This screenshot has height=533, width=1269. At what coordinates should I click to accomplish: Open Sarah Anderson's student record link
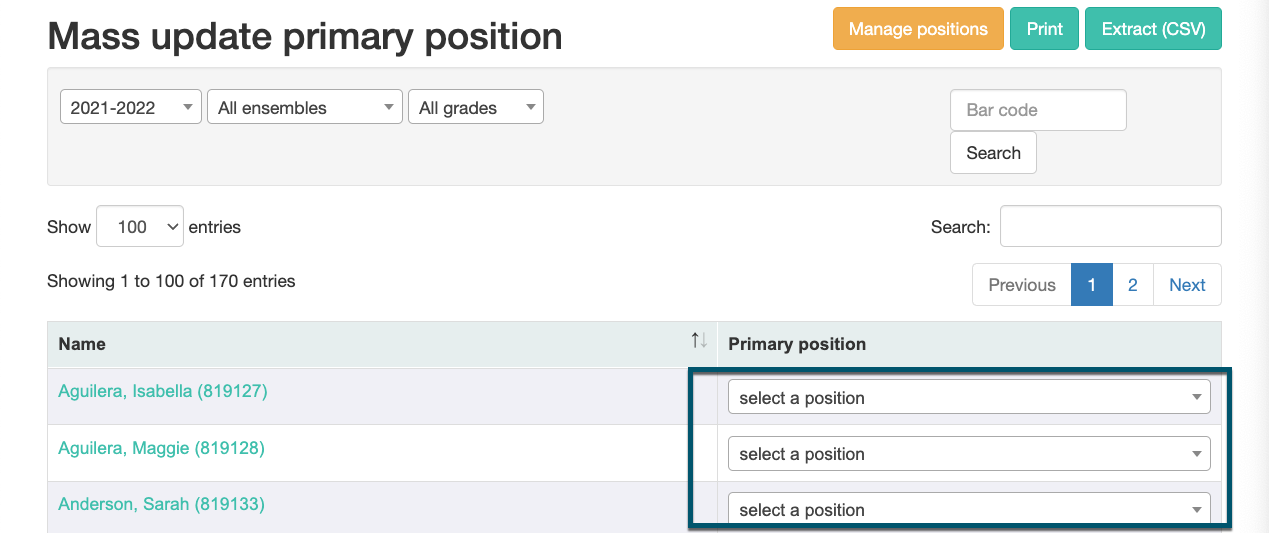(x=161, y=504)
